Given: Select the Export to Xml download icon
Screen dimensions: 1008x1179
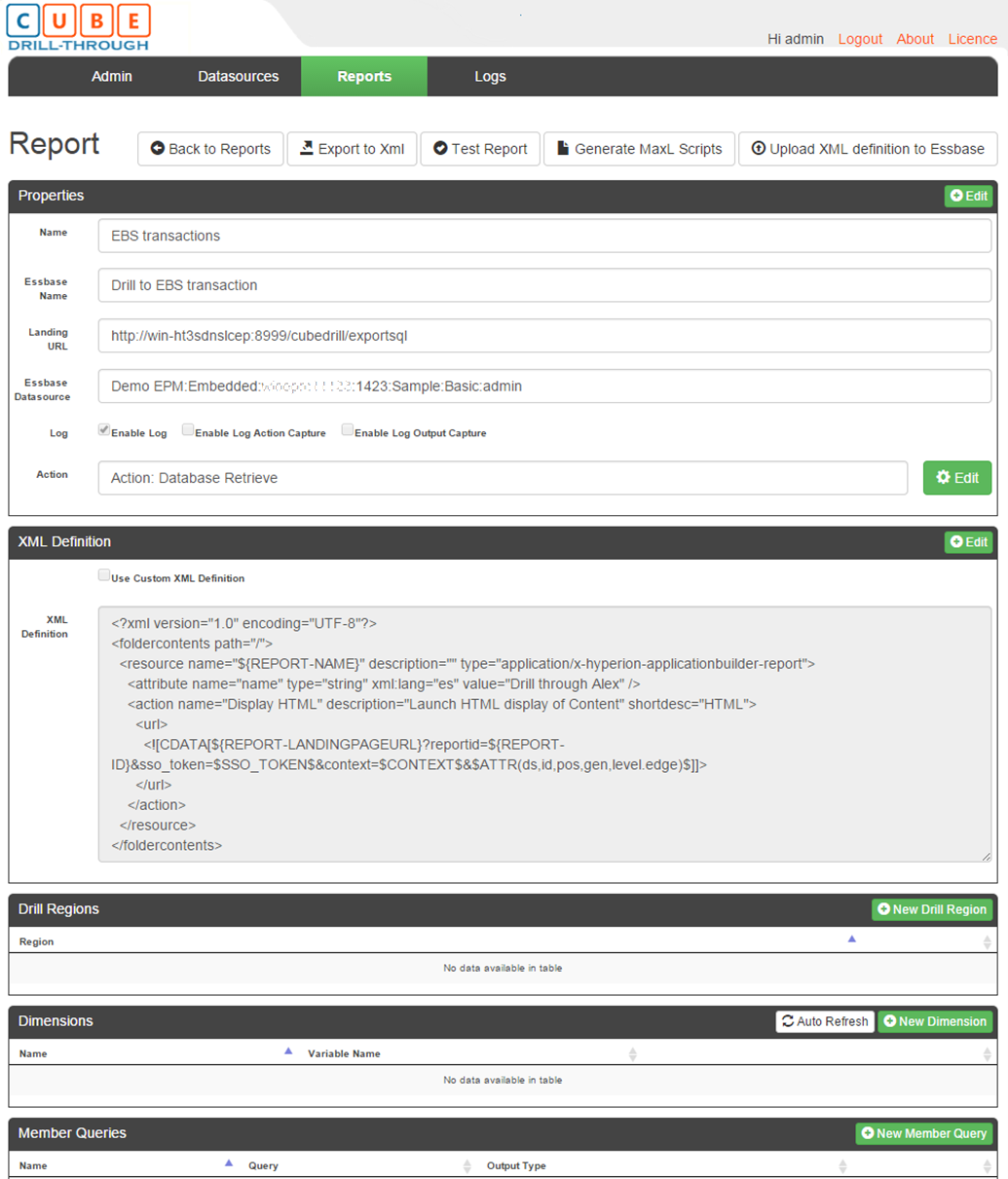Looking at the screenshot, I should (x=307, y=149).
